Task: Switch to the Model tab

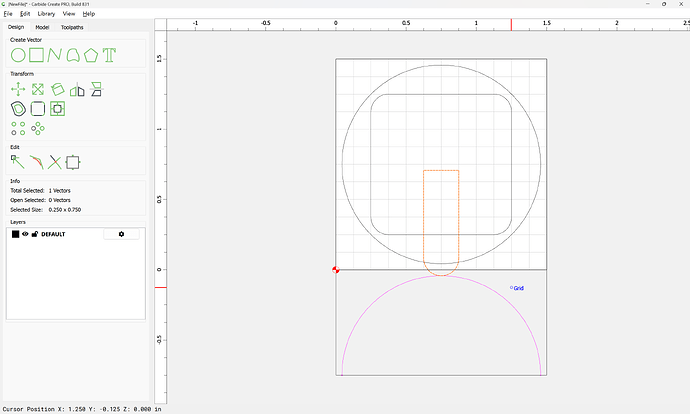Action: [42, 27]
